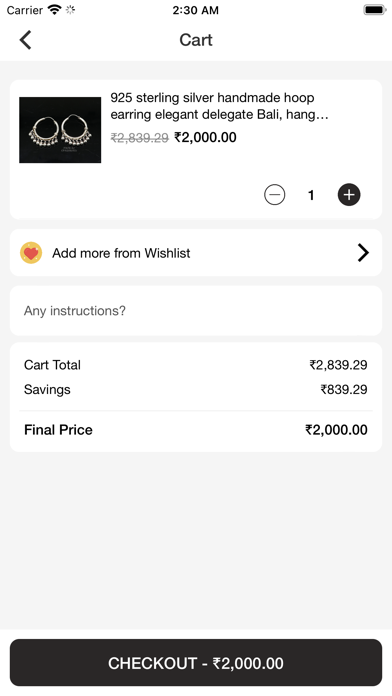392x696 pixels.
Task: Tap the Checkout ₹2,000.00 button
Action: (x=196, y=663)
